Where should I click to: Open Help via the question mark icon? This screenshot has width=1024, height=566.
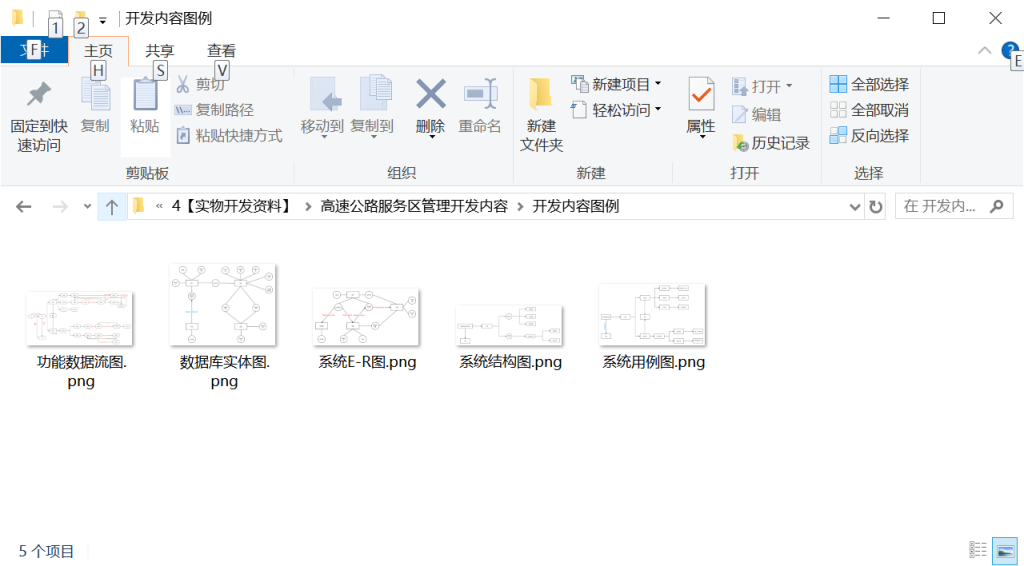click(1010, 50)
